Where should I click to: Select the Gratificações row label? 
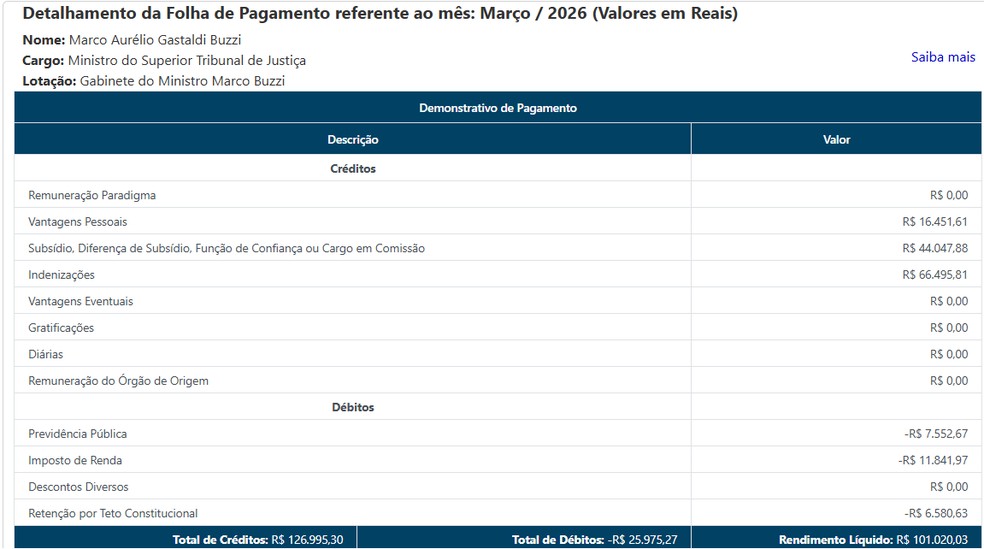(x=61, y=328)
